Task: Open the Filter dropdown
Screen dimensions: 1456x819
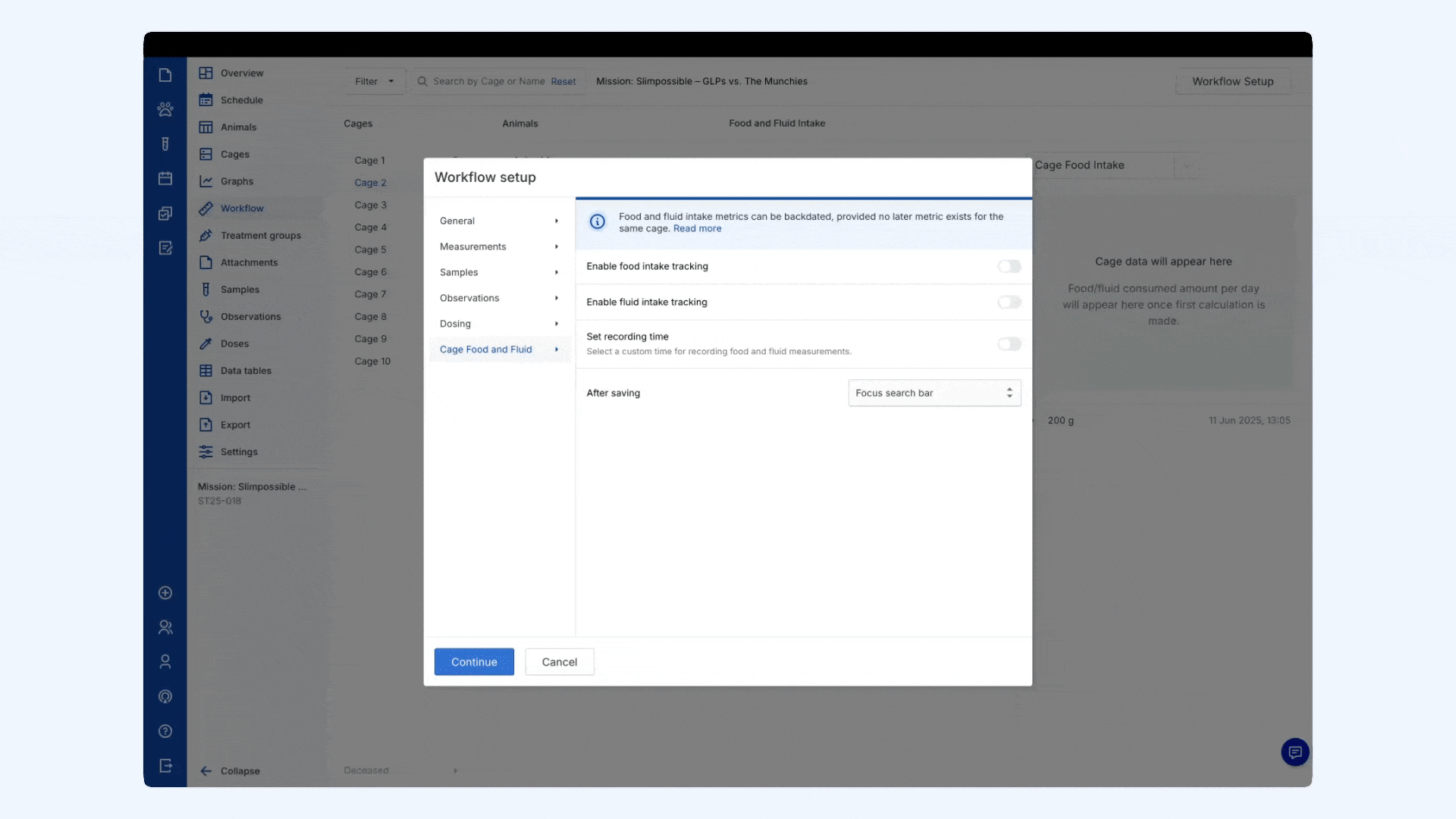Action: pyautogui.click(x=375, y=81)
